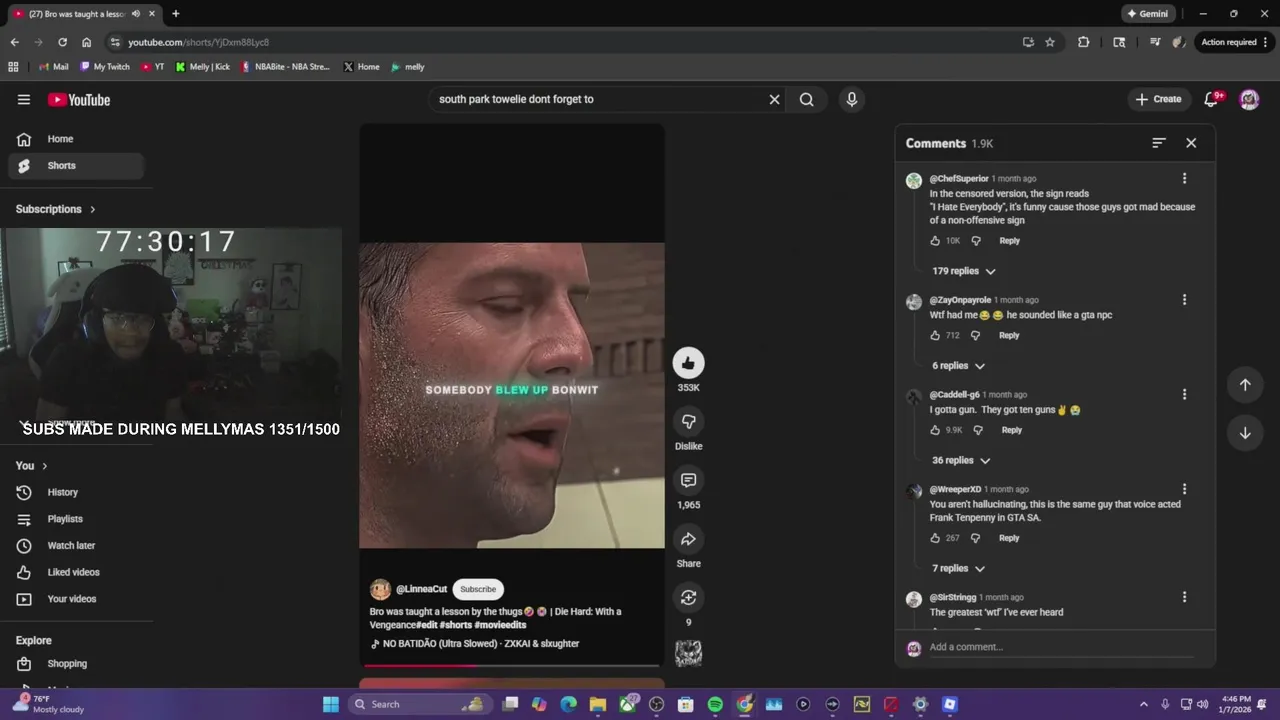
Task: Select Shorts in sidebar
Action: [x=76, y=166]
